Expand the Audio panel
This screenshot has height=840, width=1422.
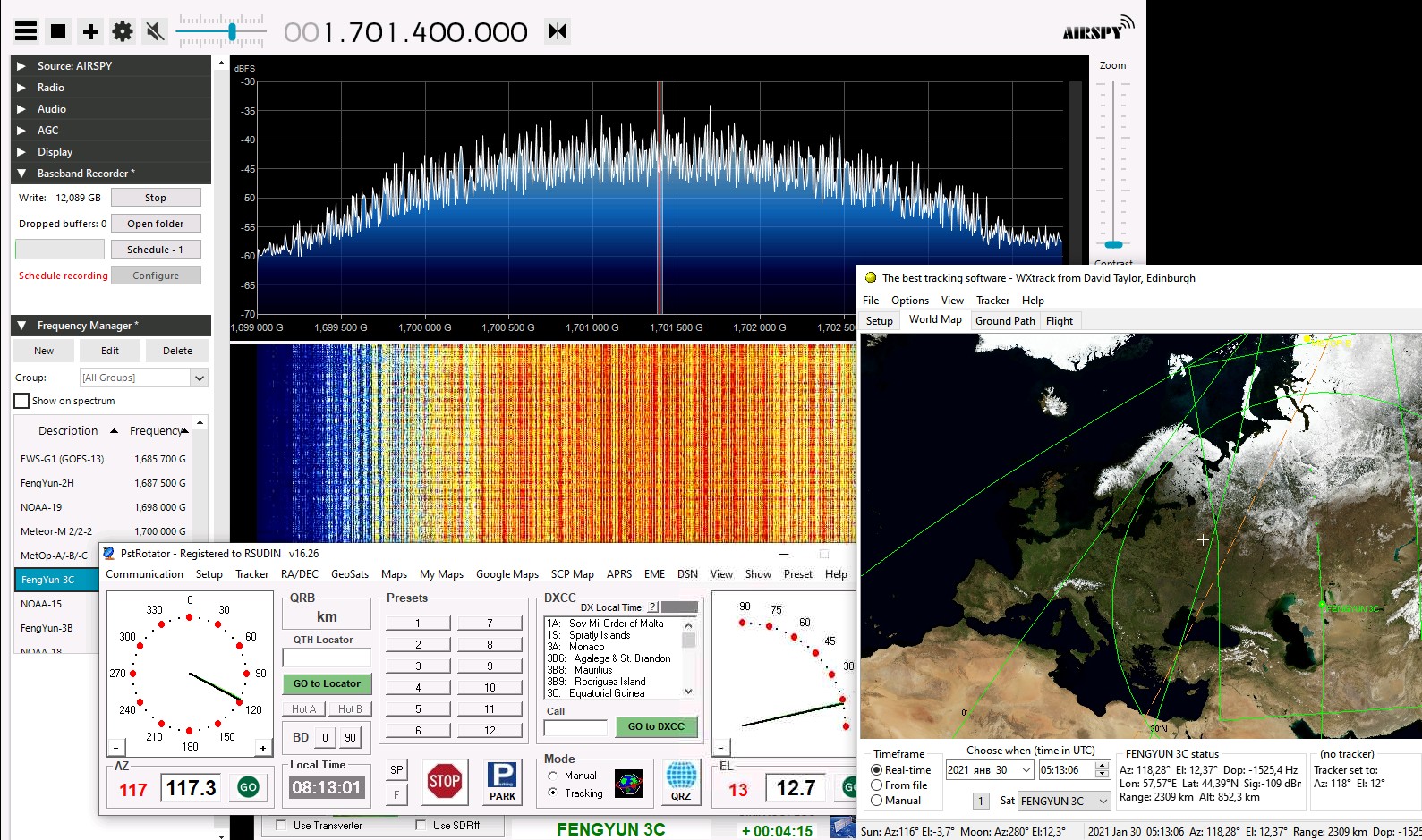[111, 109]
